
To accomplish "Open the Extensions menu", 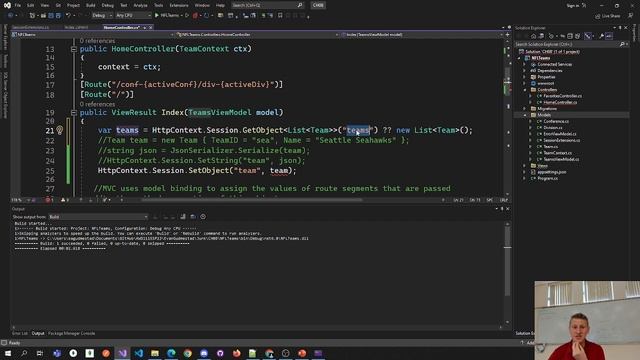I will tap(179, 5).
